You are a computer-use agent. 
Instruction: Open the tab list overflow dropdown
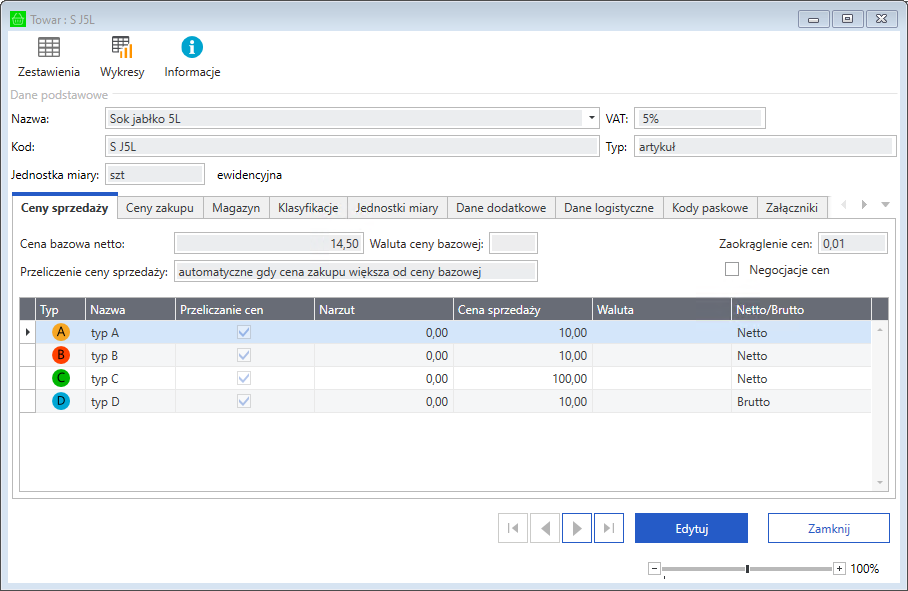[x=885, y=205]
